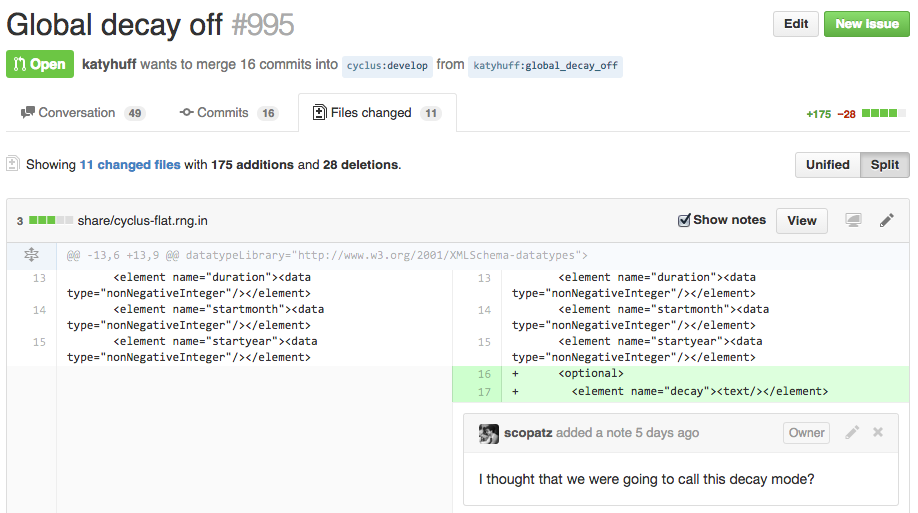918x513 pixels.
Task: Edit the cyclus-flat.rng.in file via pencil icon
Action: point(886,220)
